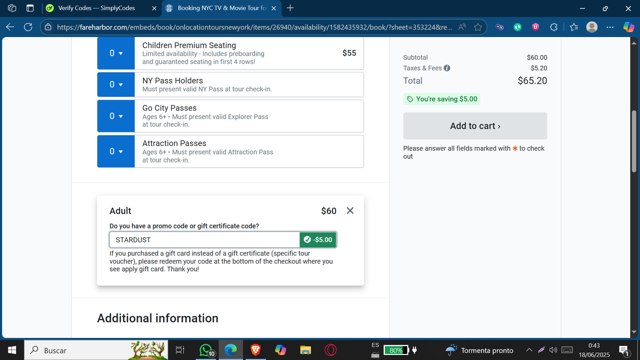Open the Tormenta pronto weather widget
640x360 pixels.
pyautogui.click(x=480, y=350)
